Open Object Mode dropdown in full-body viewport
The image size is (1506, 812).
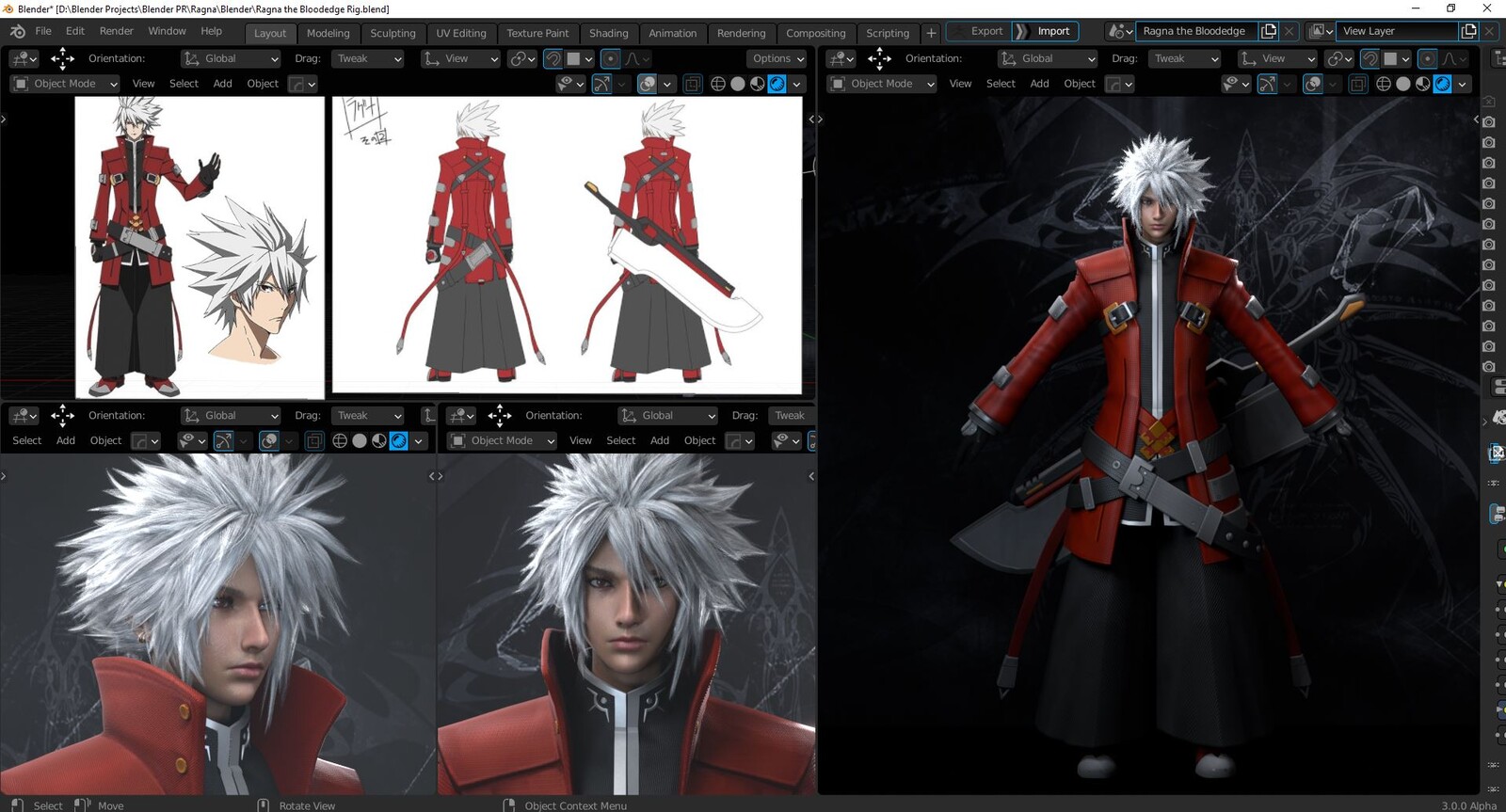pyautogui.click(x=882, y=84)
